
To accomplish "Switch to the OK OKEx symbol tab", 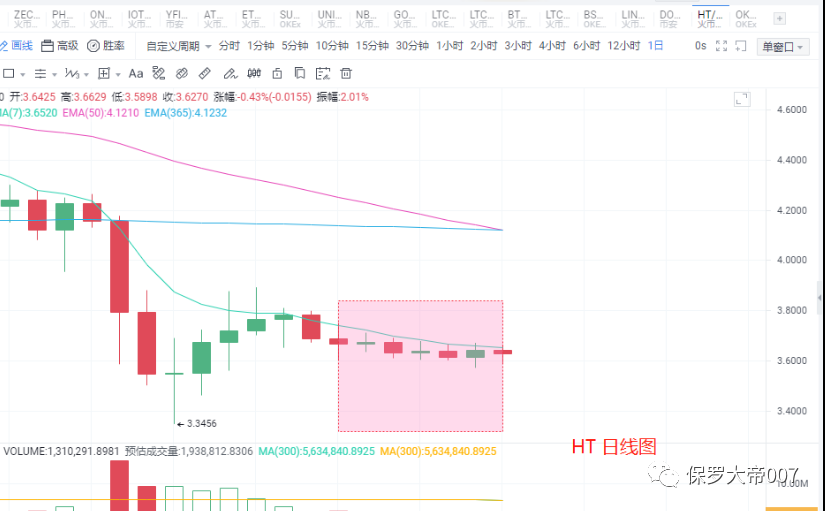I will click(x=746, y=19).
